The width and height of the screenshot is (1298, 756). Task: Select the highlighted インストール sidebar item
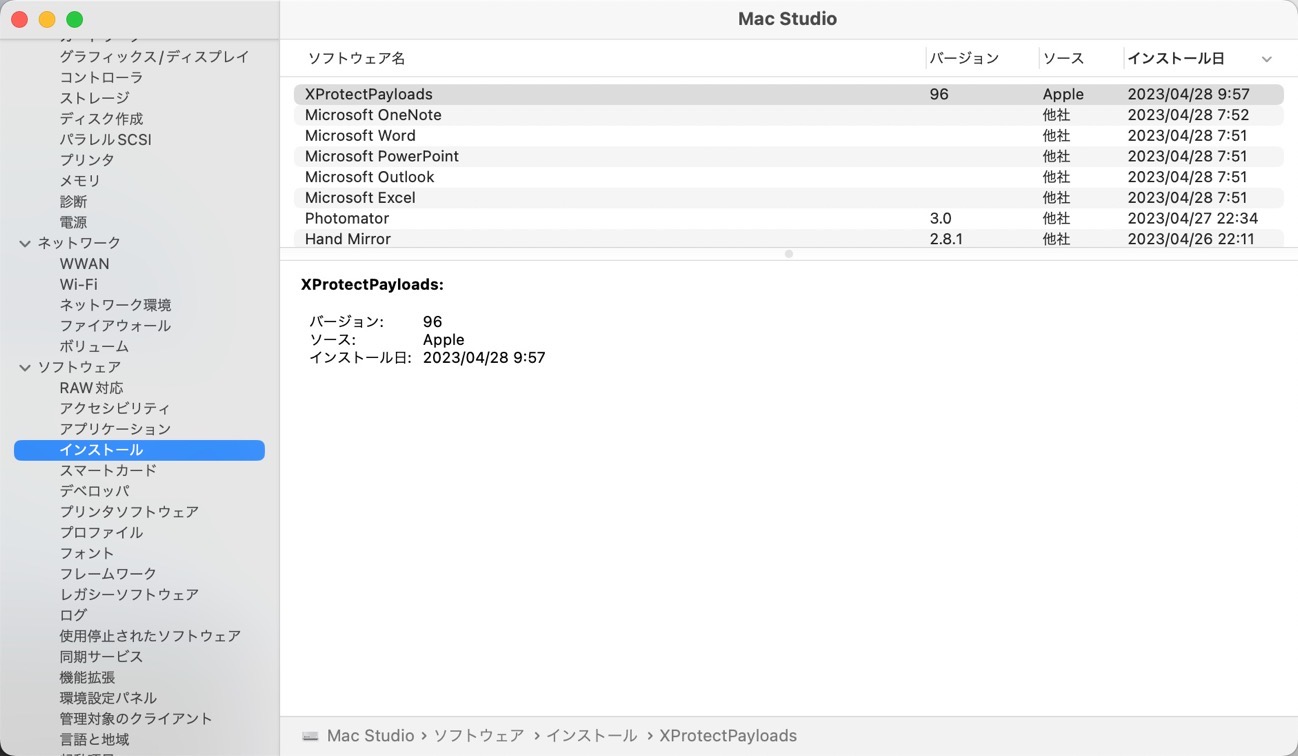[139, 450]
